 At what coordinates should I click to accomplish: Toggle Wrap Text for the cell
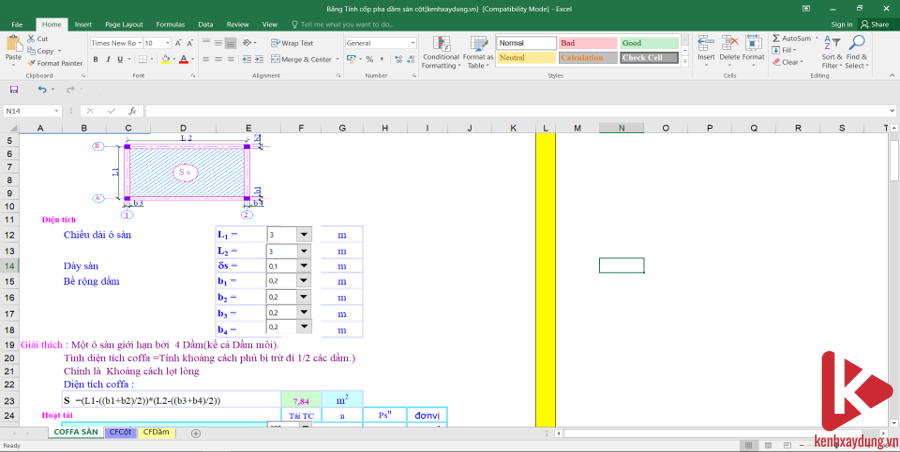pos(276,43)
